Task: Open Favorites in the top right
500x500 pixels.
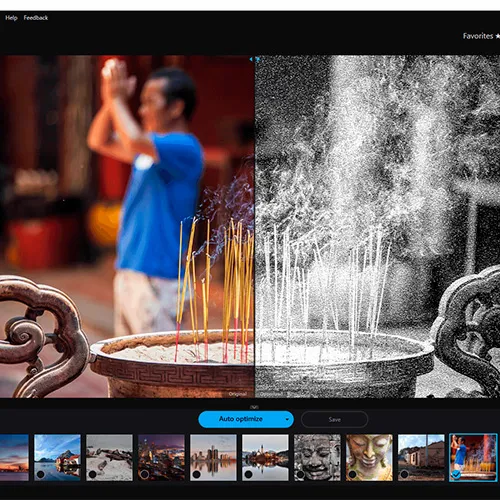Action: tap(481, 36)
